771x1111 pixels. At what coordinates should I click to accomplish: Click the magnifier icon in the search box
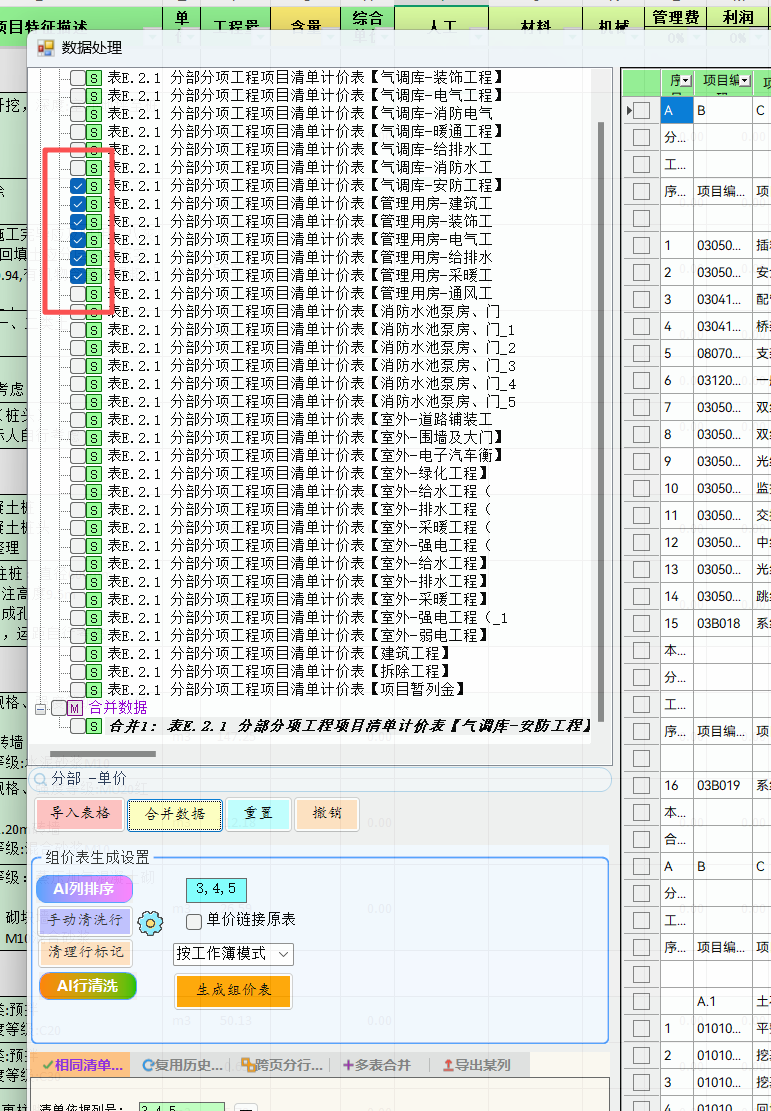(40, 780)
